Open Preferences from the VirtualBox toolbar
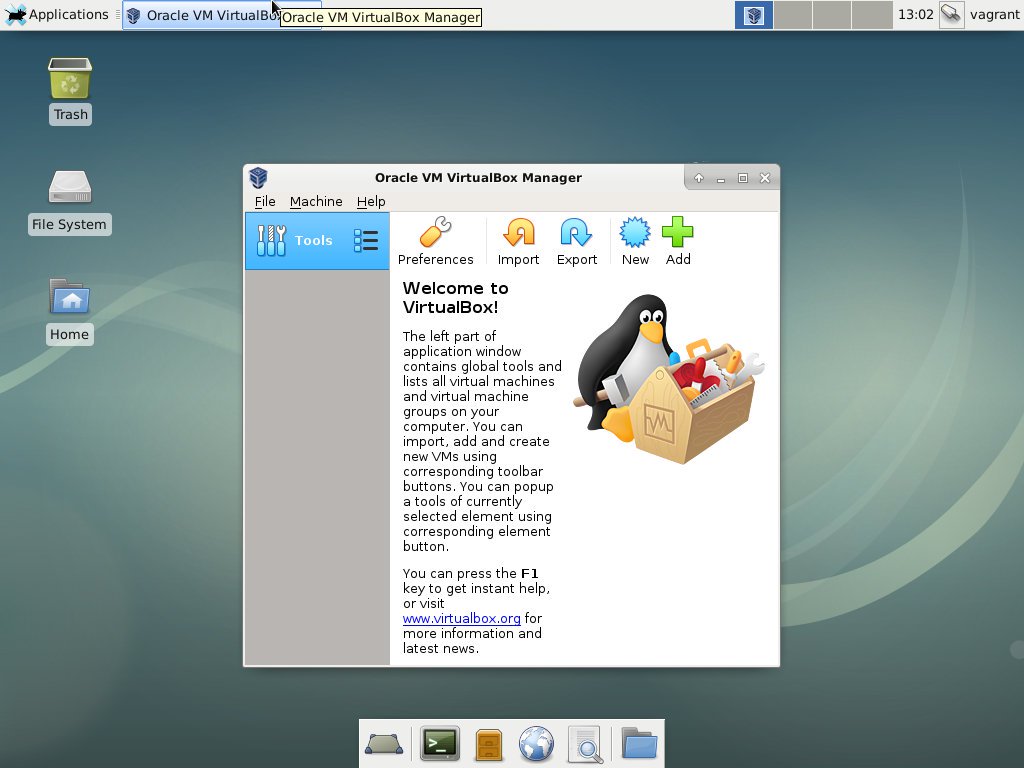1024x768 pixels. click(x=436, y=240)
